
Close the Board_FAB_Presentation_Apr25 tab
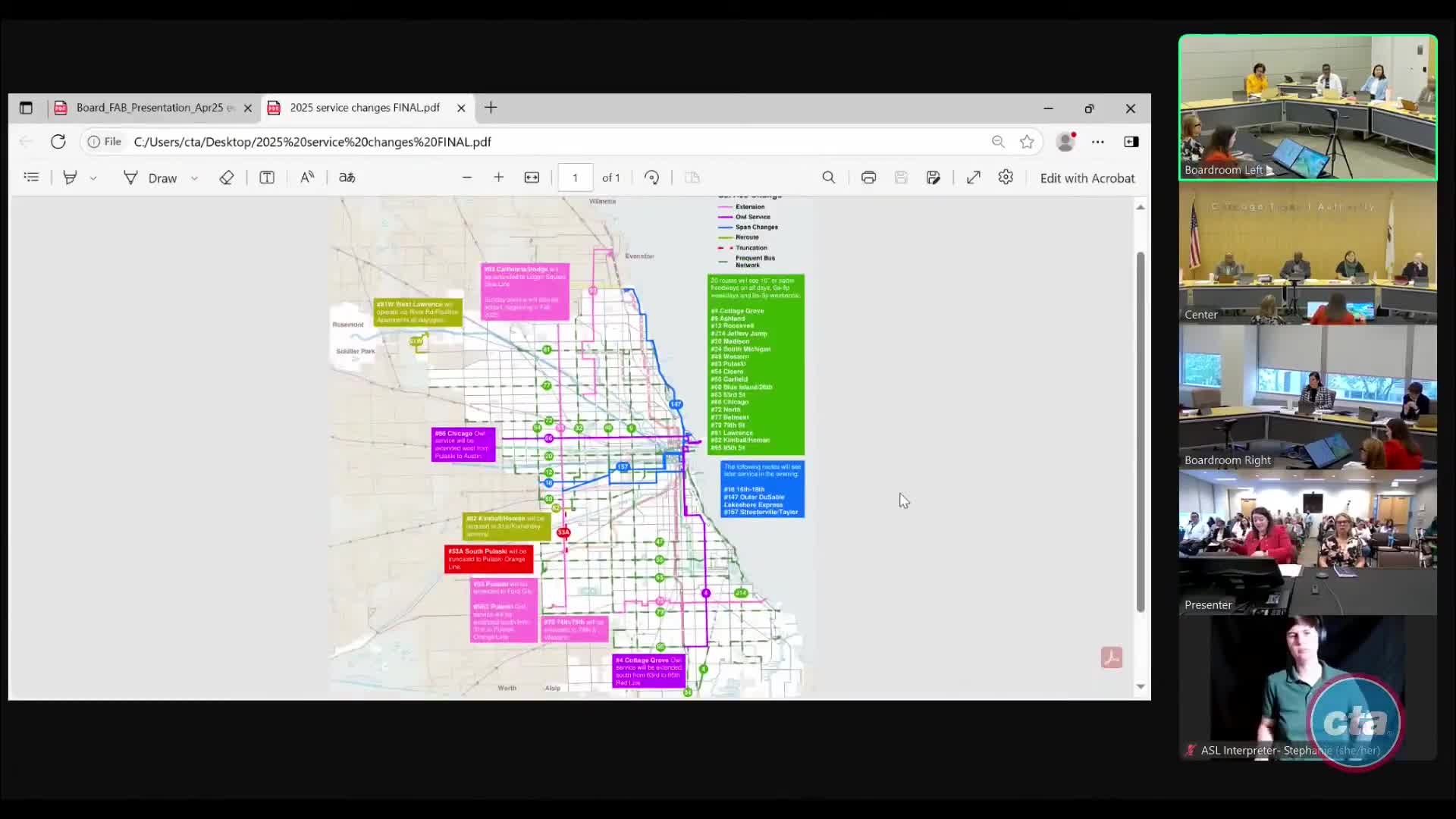pyautogui.click(x=248, y=108)
